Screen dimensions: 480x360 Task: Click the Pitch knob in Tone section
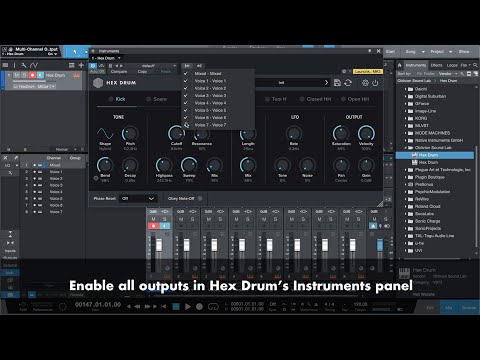click(x=130, y=134)
